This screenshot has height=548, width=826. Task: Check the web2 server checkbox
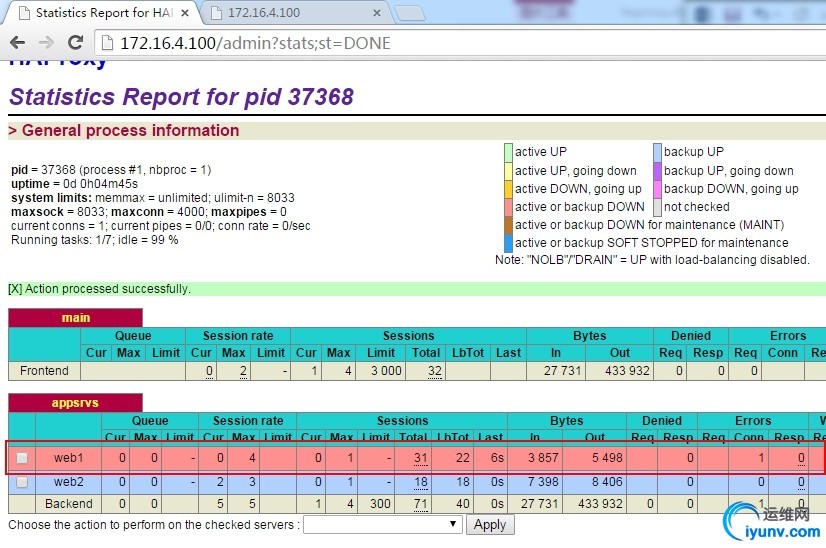pyautogui.click(x=22, y=483)
